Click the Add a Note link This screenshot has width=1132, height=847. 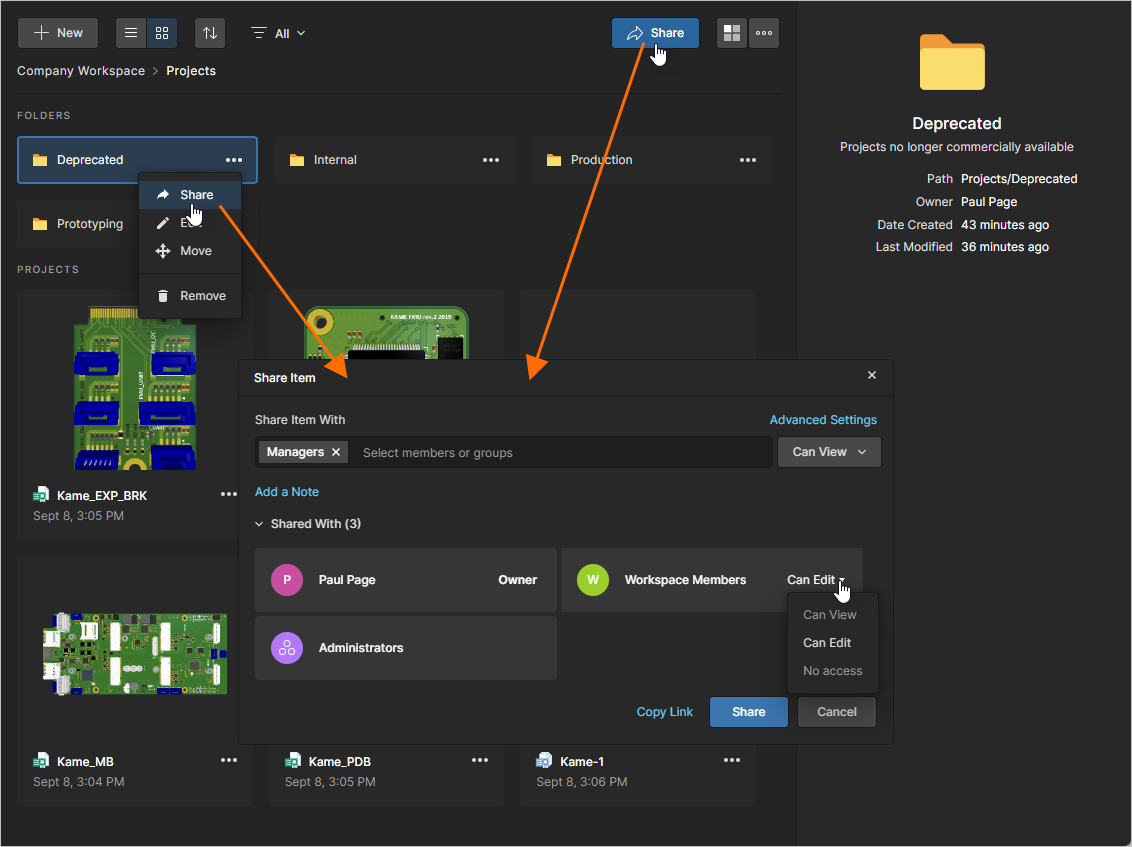point(287,492)
